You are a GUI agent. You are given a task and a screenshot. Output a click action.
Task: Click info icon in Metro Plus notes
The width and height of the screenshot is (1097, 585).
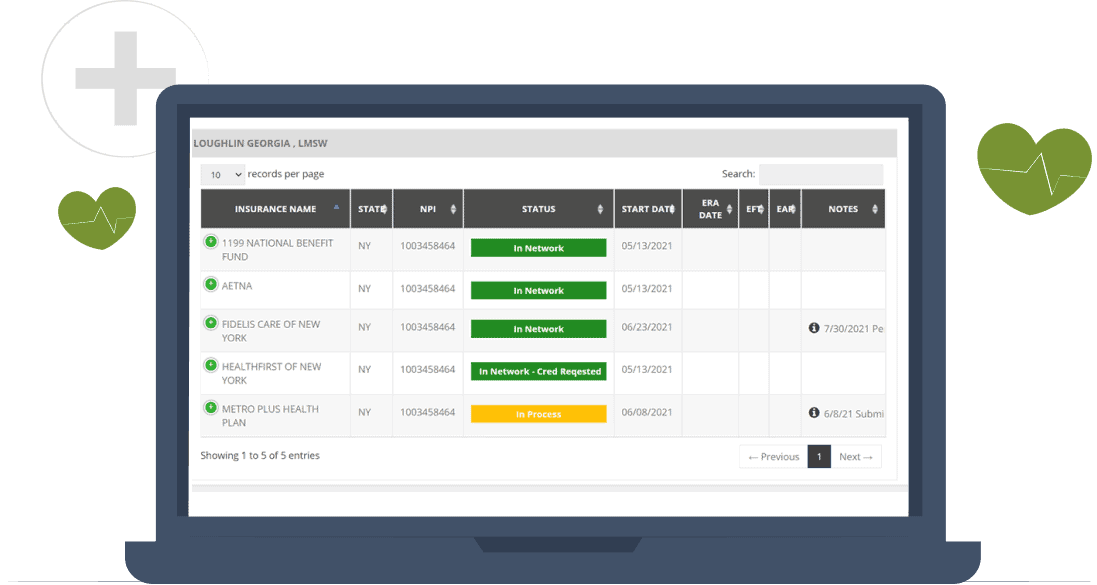tap(814, 413)
